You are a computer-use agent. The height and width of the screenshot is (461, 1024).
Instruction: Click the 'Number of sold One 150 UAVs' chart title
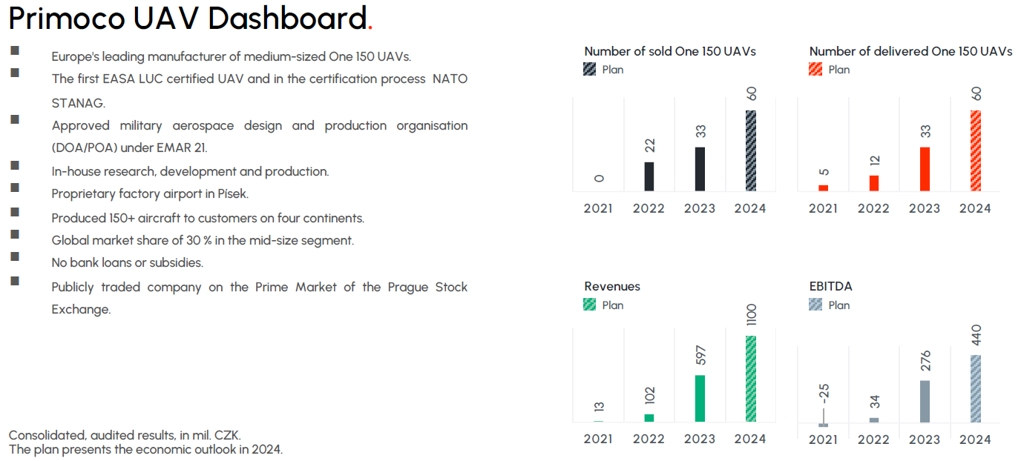point(670,52)
